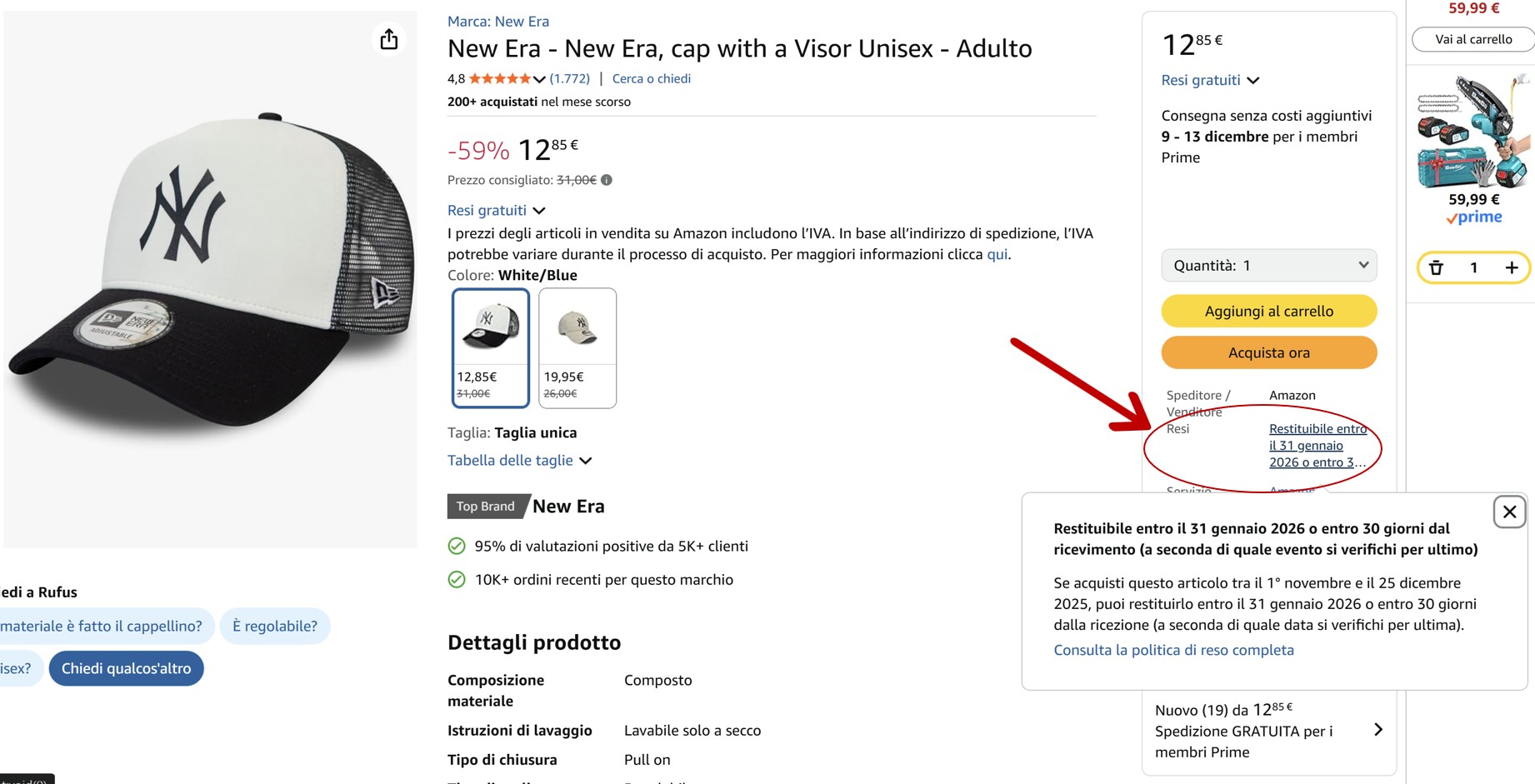Increase cart quantity with plus icon
1535x784 pixels.
[1512, 267]
